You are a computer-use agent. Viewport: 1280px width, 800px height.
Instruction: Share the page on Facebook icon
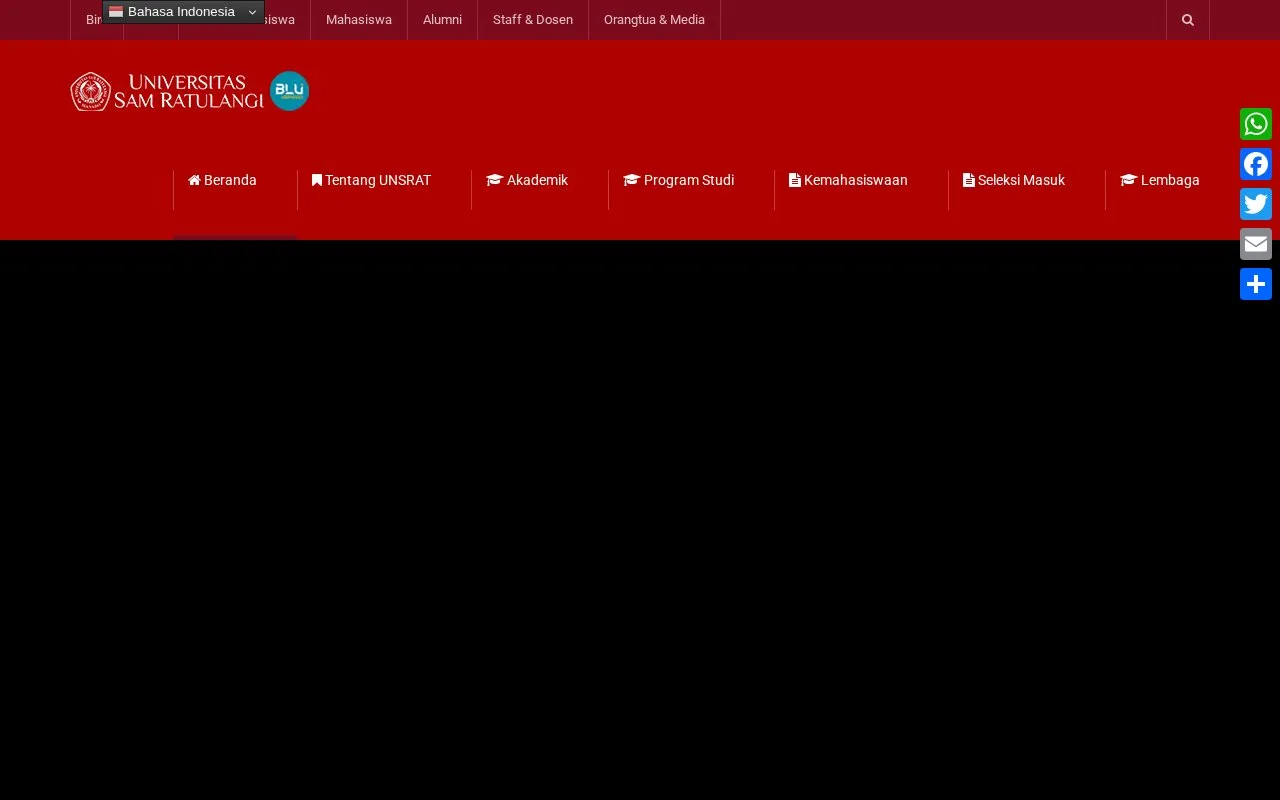1256,164
